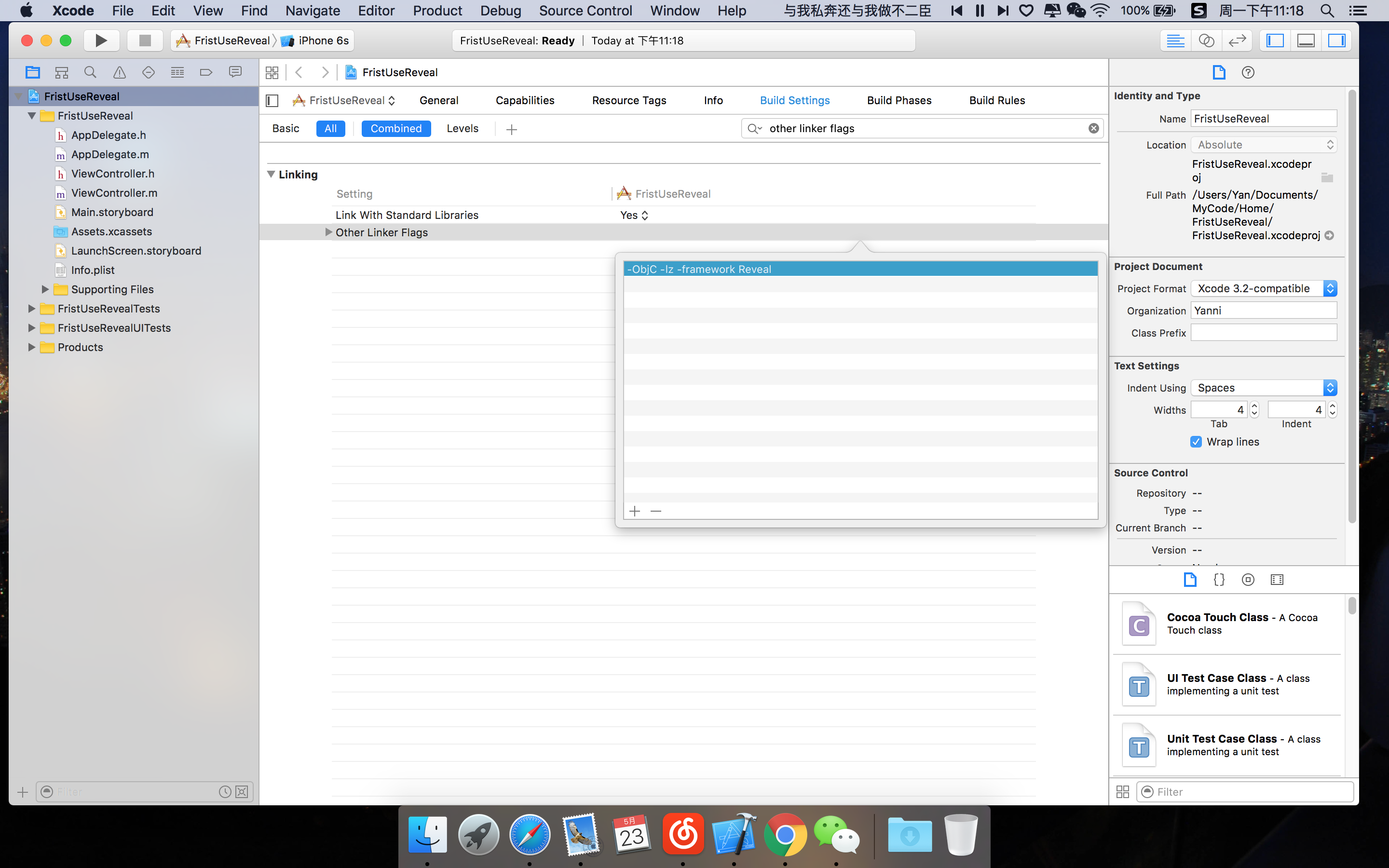This screenshot has width=1389, height=868.
Task: Change Link With Standard Libraries value
Action: tap(634, 215)
